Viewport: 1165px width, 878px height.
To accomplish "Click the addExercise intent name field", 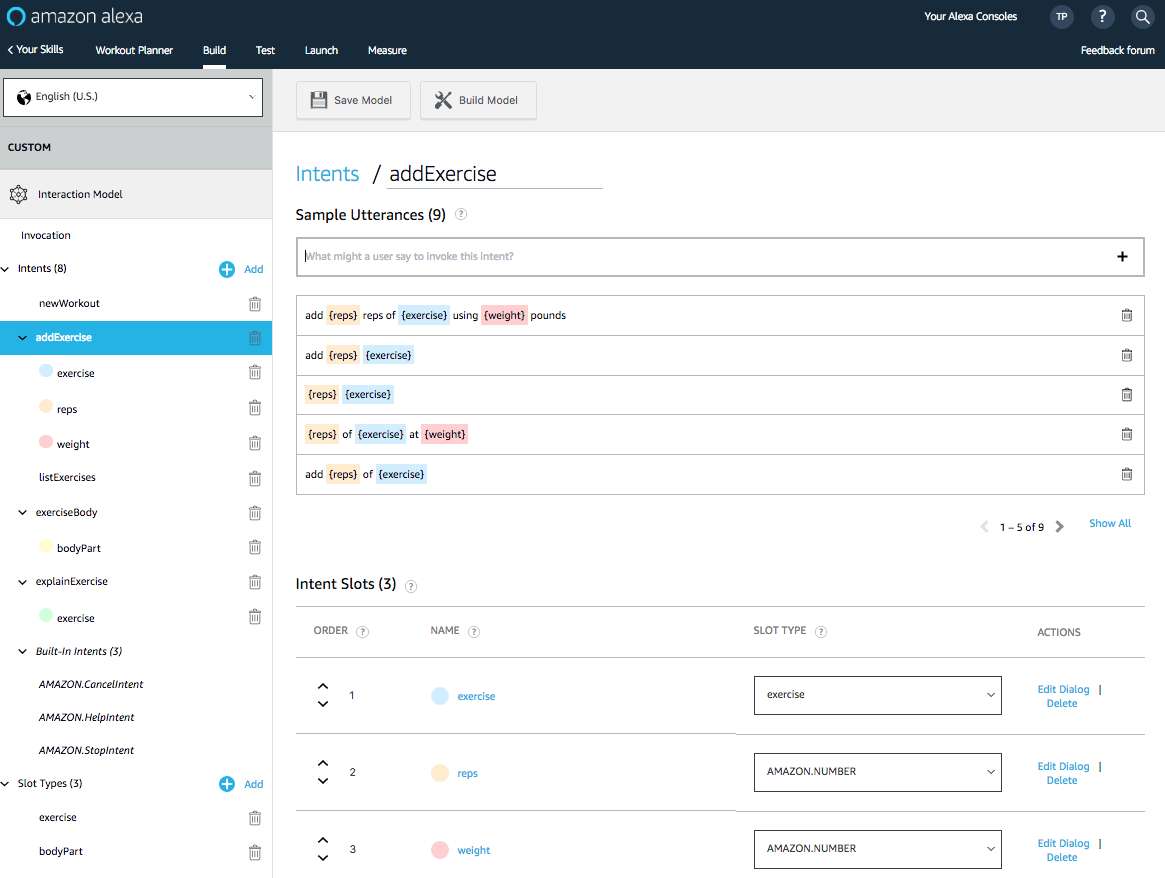I will (494, 175).
